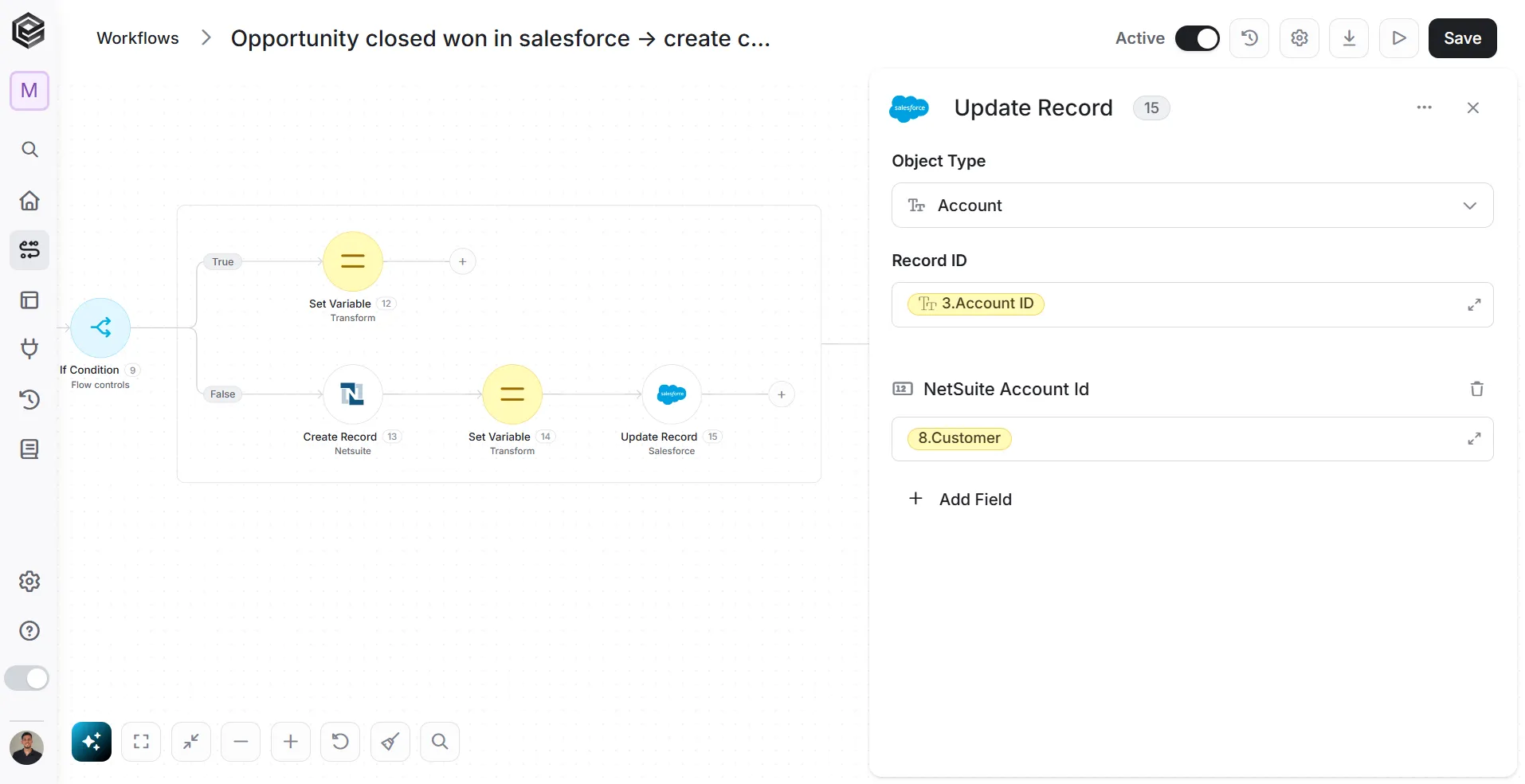
Task: Click the download icon in top bar
Action: pyautogui.click(x=1349, y=38)
